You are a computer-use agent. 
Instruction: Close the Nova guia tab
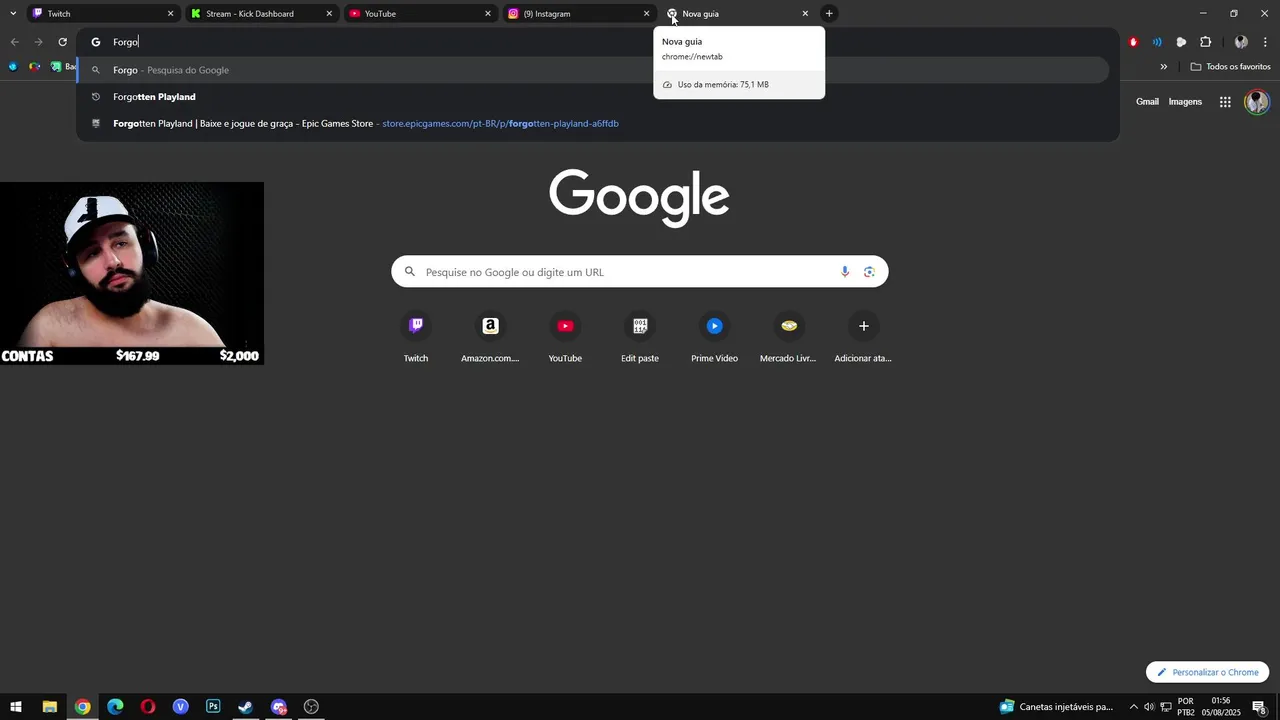pos(805,14)
